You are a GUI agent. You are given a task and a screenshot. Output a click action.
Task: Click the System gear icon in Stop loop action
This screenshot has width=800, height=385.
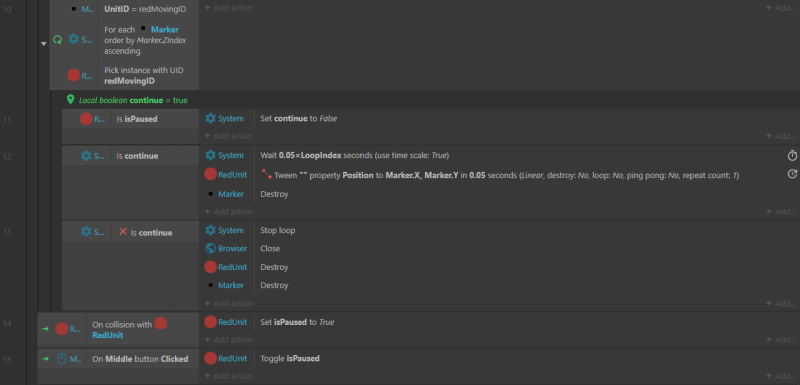[210, 230]
